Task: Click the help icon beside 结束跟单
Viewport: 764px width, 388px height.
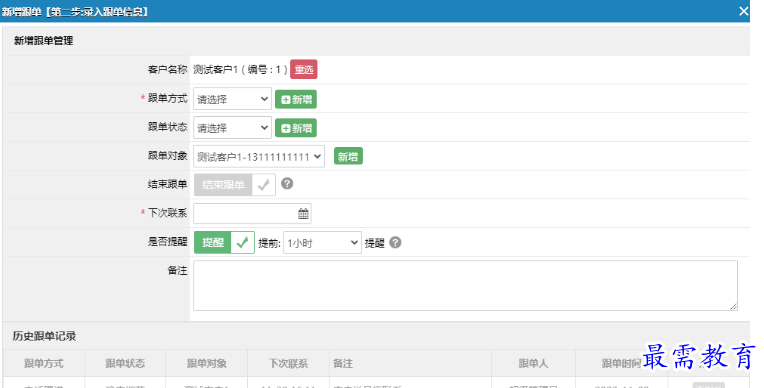Action: pos(287,184)
